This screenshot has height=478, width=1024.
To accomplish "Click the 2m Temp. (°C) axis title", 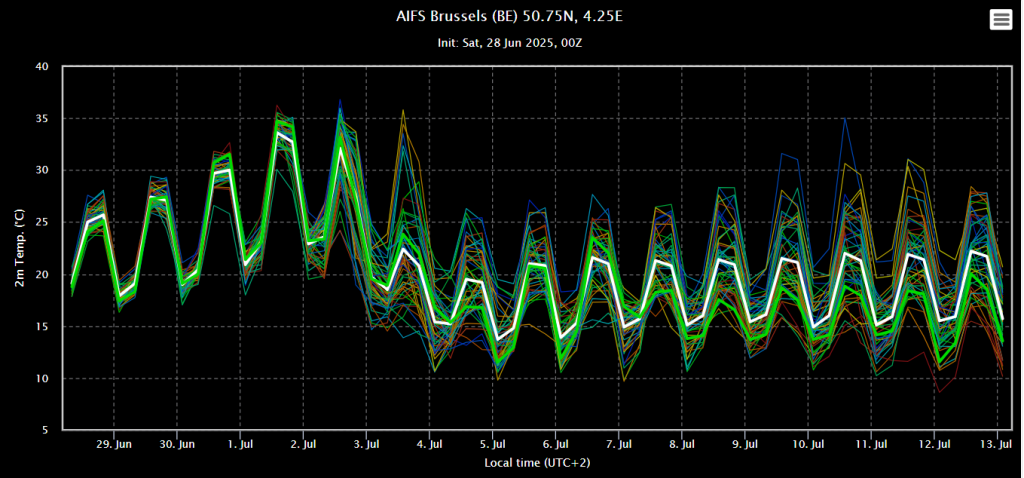I will [x=20, y=248].
